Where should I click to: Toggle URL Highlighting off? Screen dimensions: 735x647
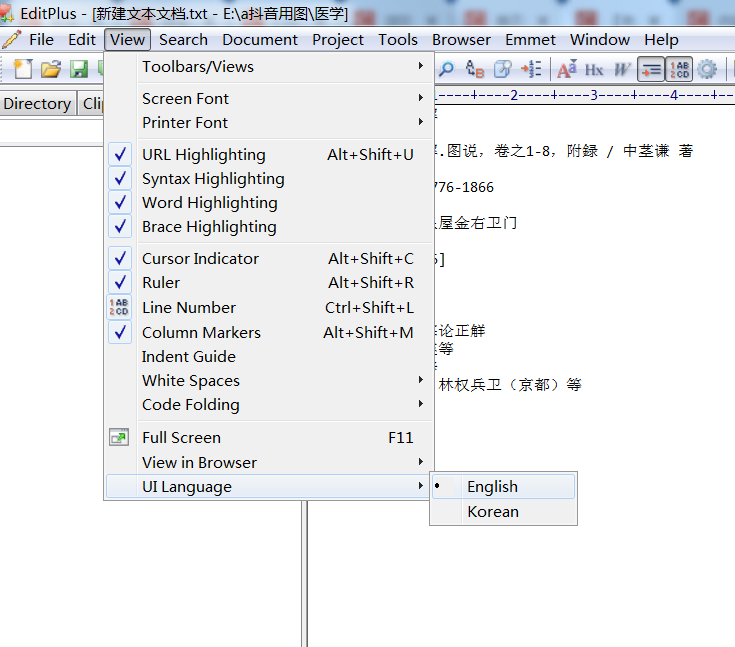[x=203, y=155]
